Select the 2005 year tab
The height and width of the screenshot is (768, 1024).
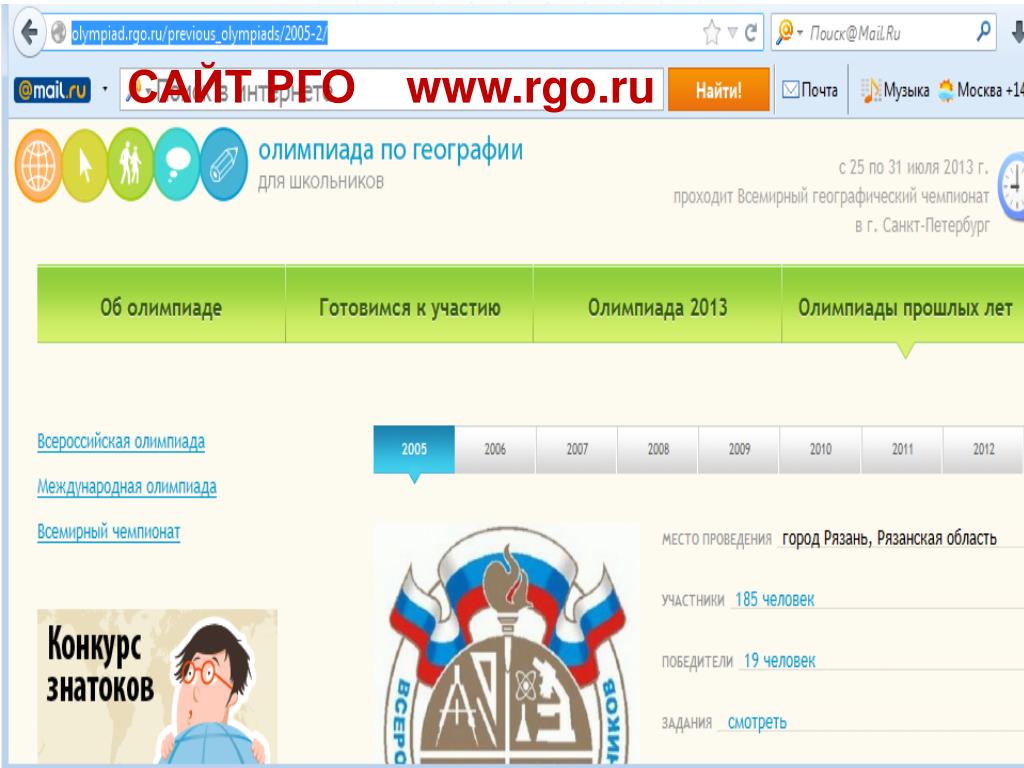tap(414, 449)
